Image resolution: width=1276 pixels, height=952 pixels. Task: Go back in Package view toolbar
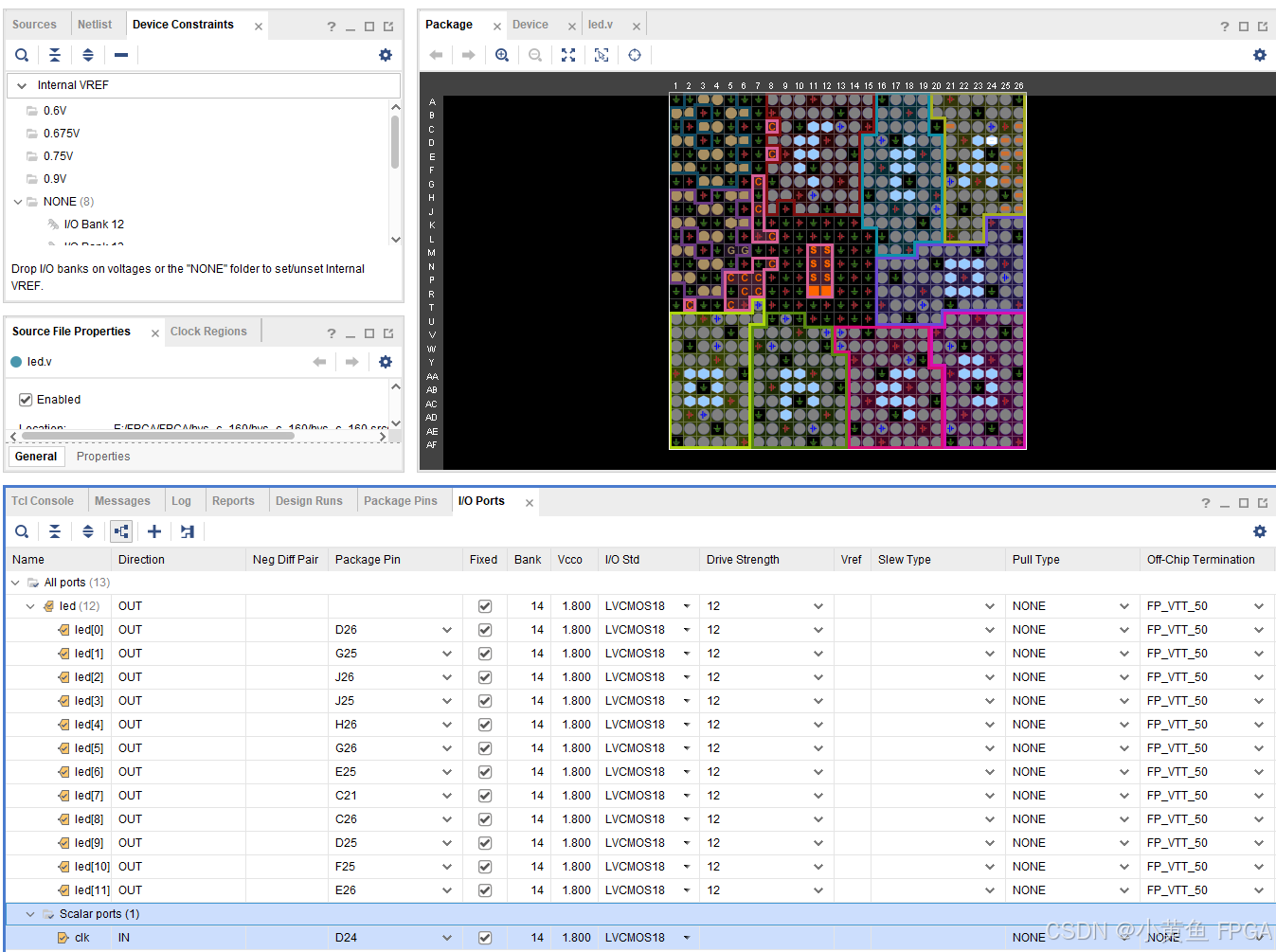tap(436, 55)
